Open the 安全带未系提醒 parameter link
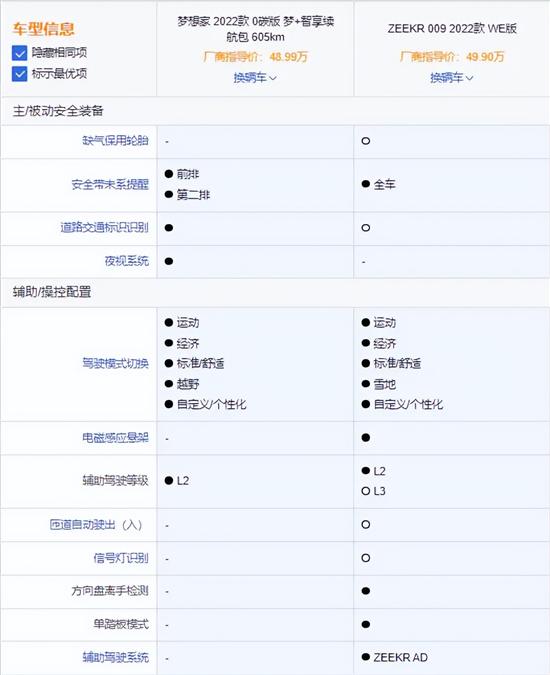The width and height of the screenshot is (550, 675). click(x=110, y=185)
